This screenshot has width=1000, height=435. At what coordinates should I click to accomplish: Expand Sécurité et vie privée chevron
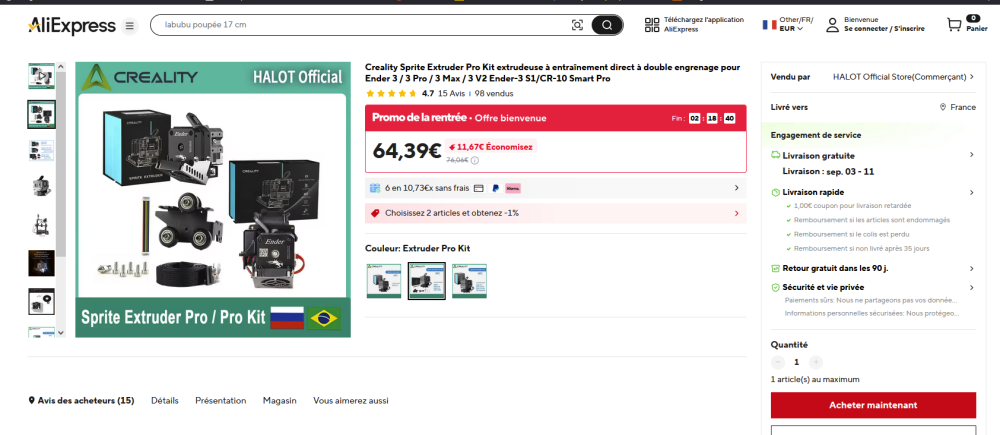click(x=971, y=288)
